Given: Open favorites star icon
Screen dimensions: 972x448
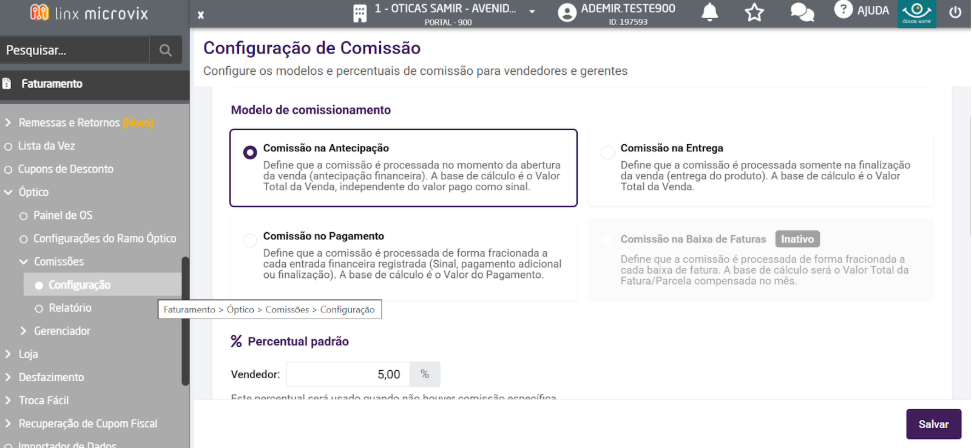Looking at the screenshot, I should (x=754, y=12).
